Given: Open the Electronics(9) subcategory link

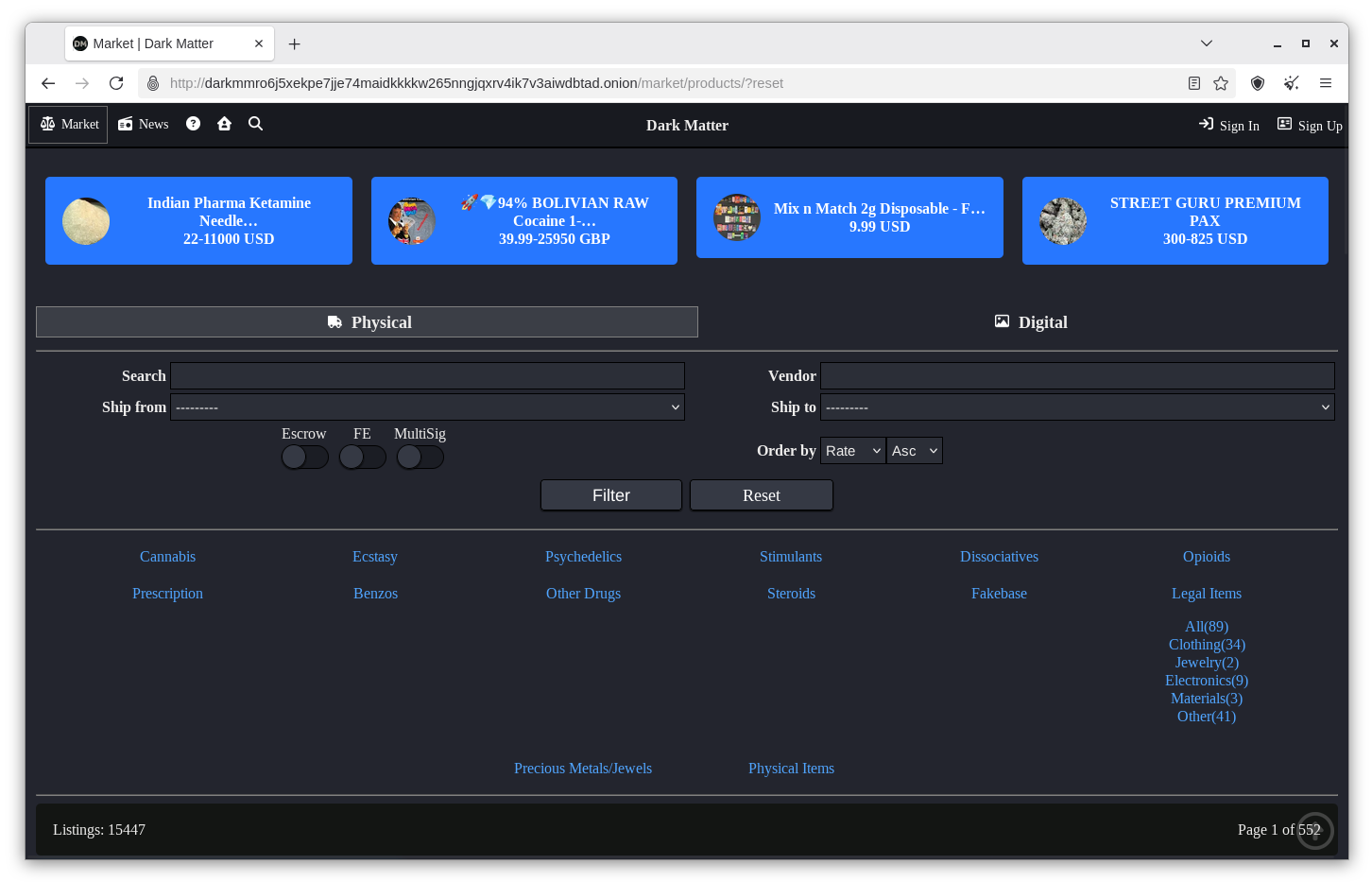Looking at the screenshot, I should [1207, 681].
